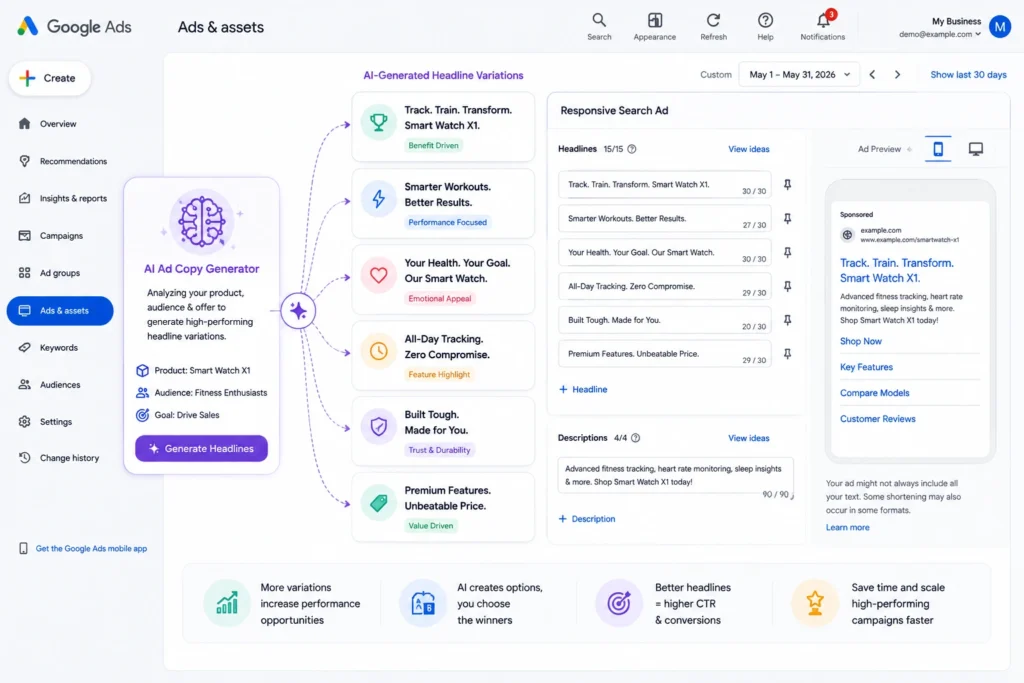1024x683 pixels.
Task: Click the shield icon on Trust & Durability card
Action: click(379, 427)
